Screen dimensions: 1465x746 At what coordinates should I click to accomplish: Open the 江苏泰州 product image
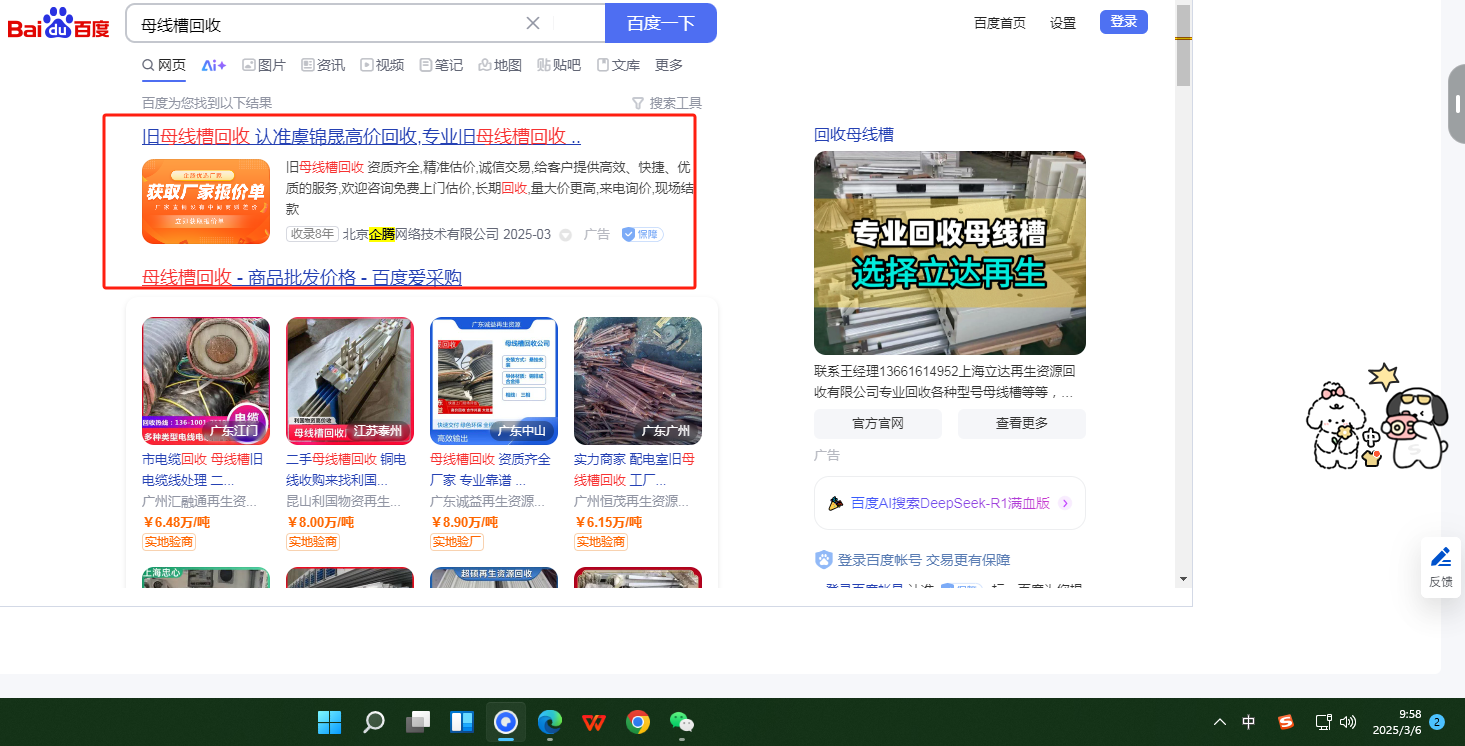point(350,381)
